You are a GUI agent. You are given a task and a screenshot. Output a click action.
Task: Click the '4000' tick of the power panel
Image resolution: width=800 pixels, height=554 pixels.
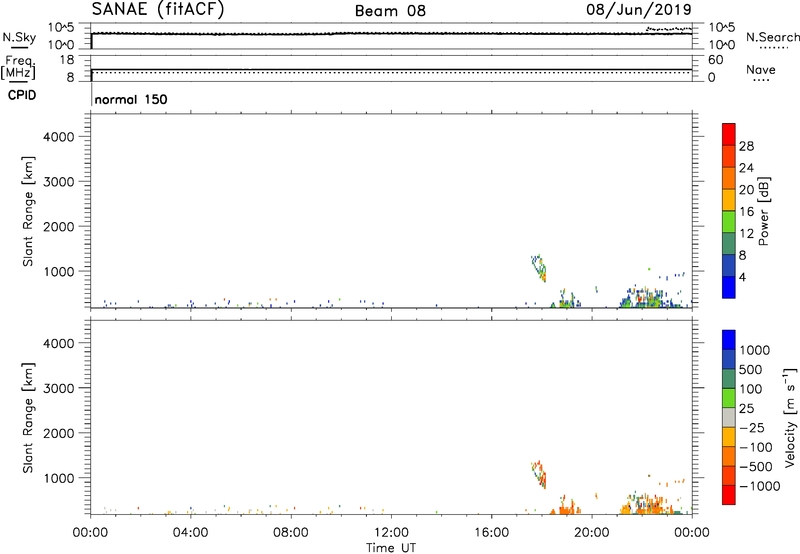58,137
